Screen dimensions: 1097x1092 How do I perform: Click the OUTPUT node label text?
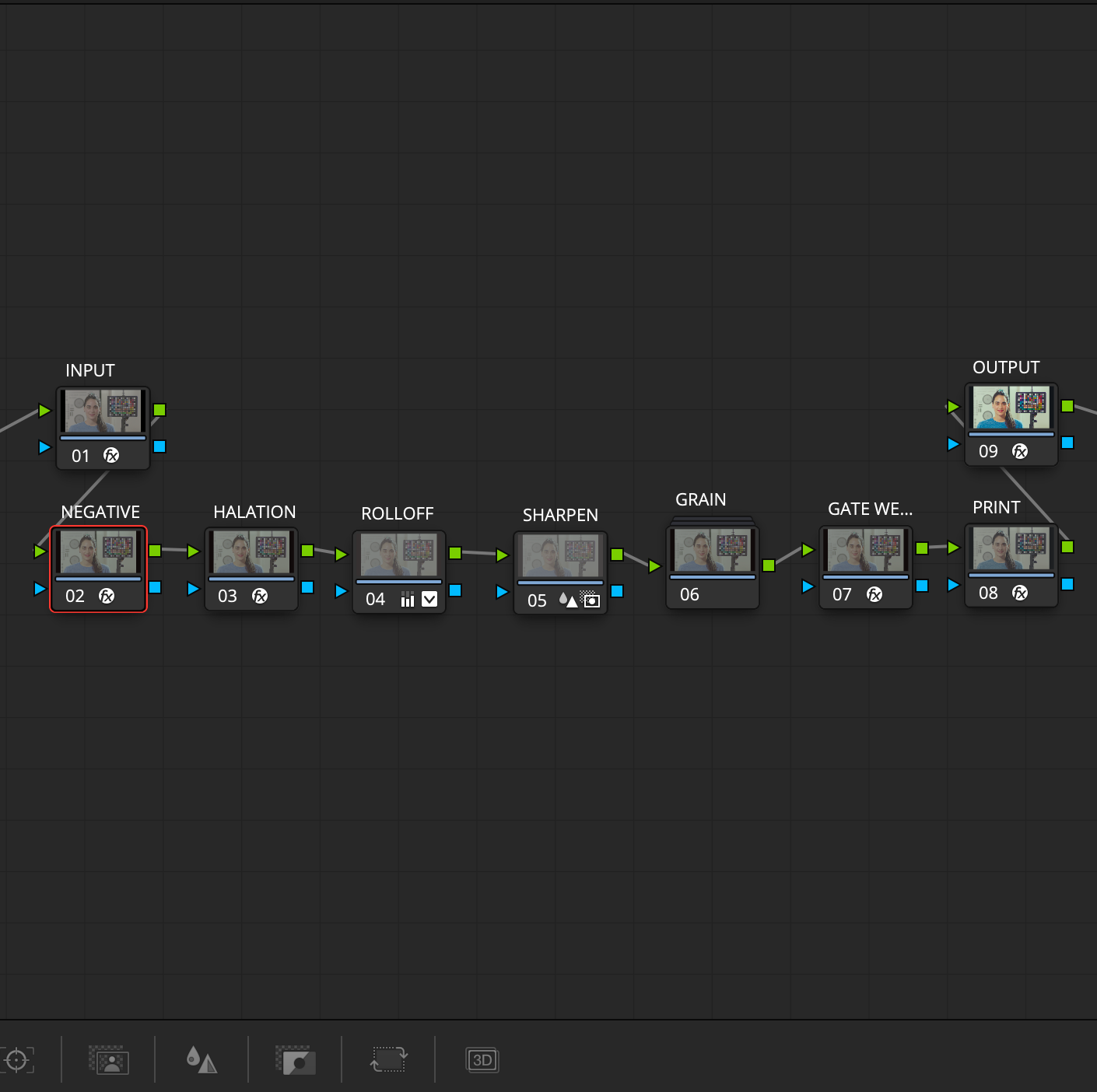pos(1005,368)
